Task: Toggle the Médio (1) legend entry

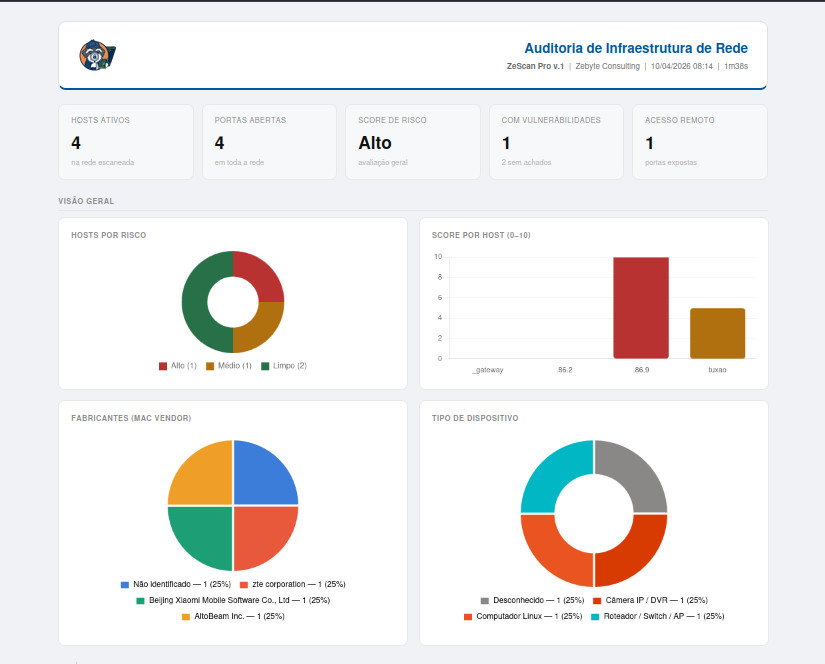Action: pos(229,365)
